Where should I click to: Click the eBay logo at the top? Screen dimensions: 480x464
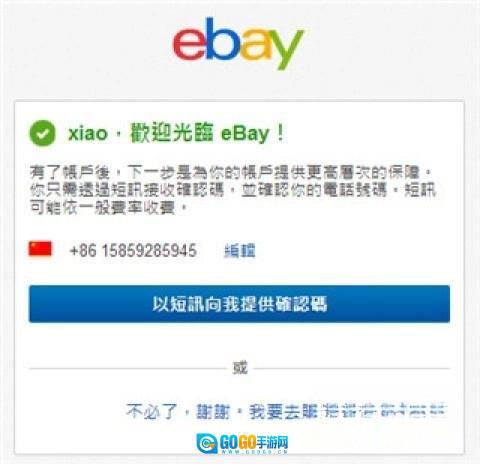pyautogui.click(x=238, y=43)
